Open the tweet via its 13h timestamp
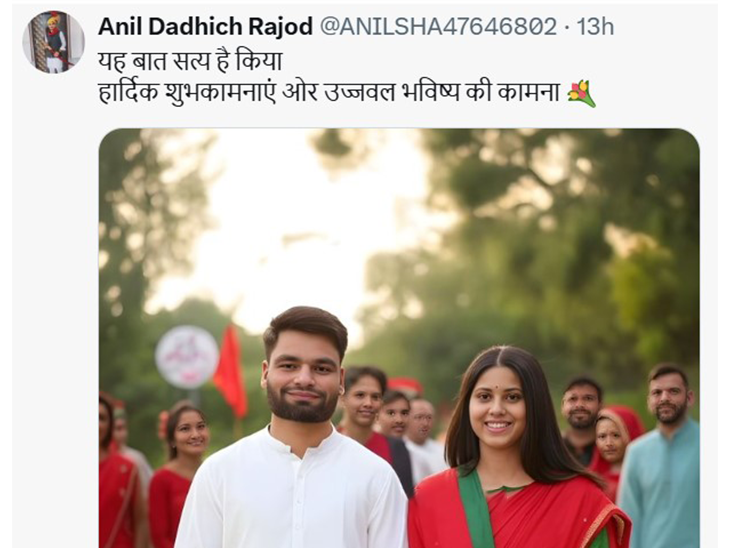 595,27
